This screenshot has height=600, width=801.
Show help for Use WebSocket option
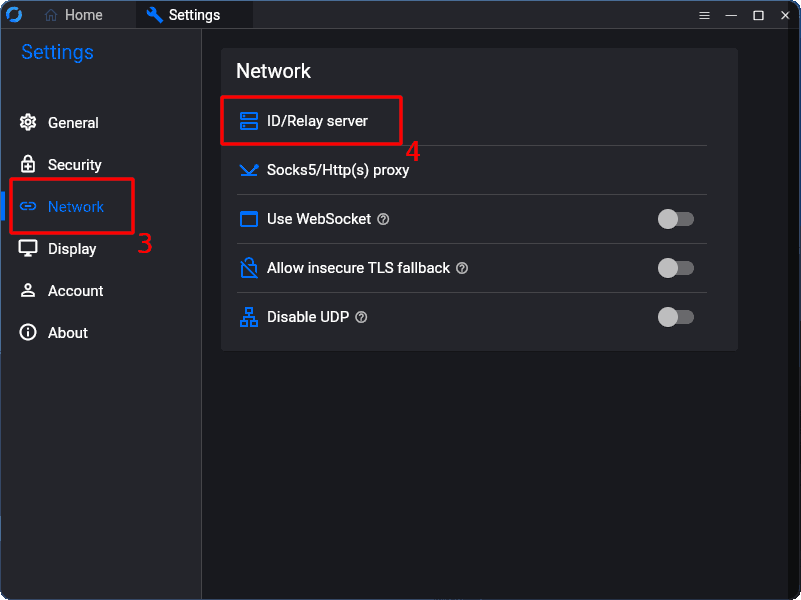[383, 219]
